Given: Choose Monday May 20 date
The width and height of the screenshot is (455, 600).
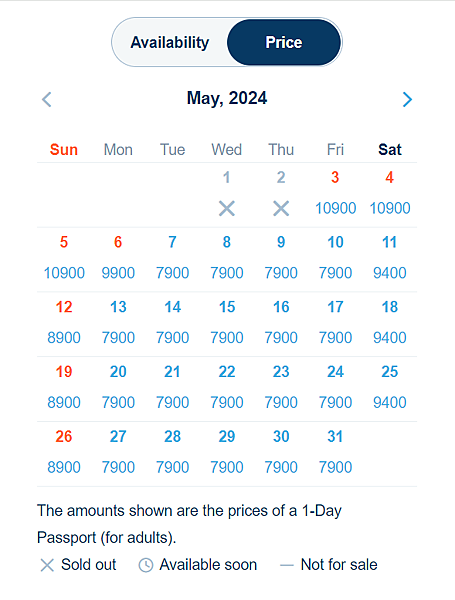Looking at the screenshot, I should click(118, 389).
